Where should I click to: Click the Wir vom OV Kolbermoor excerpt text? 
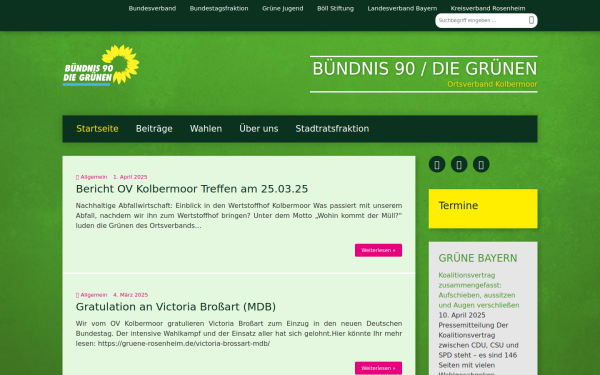(x=239, y=333)
